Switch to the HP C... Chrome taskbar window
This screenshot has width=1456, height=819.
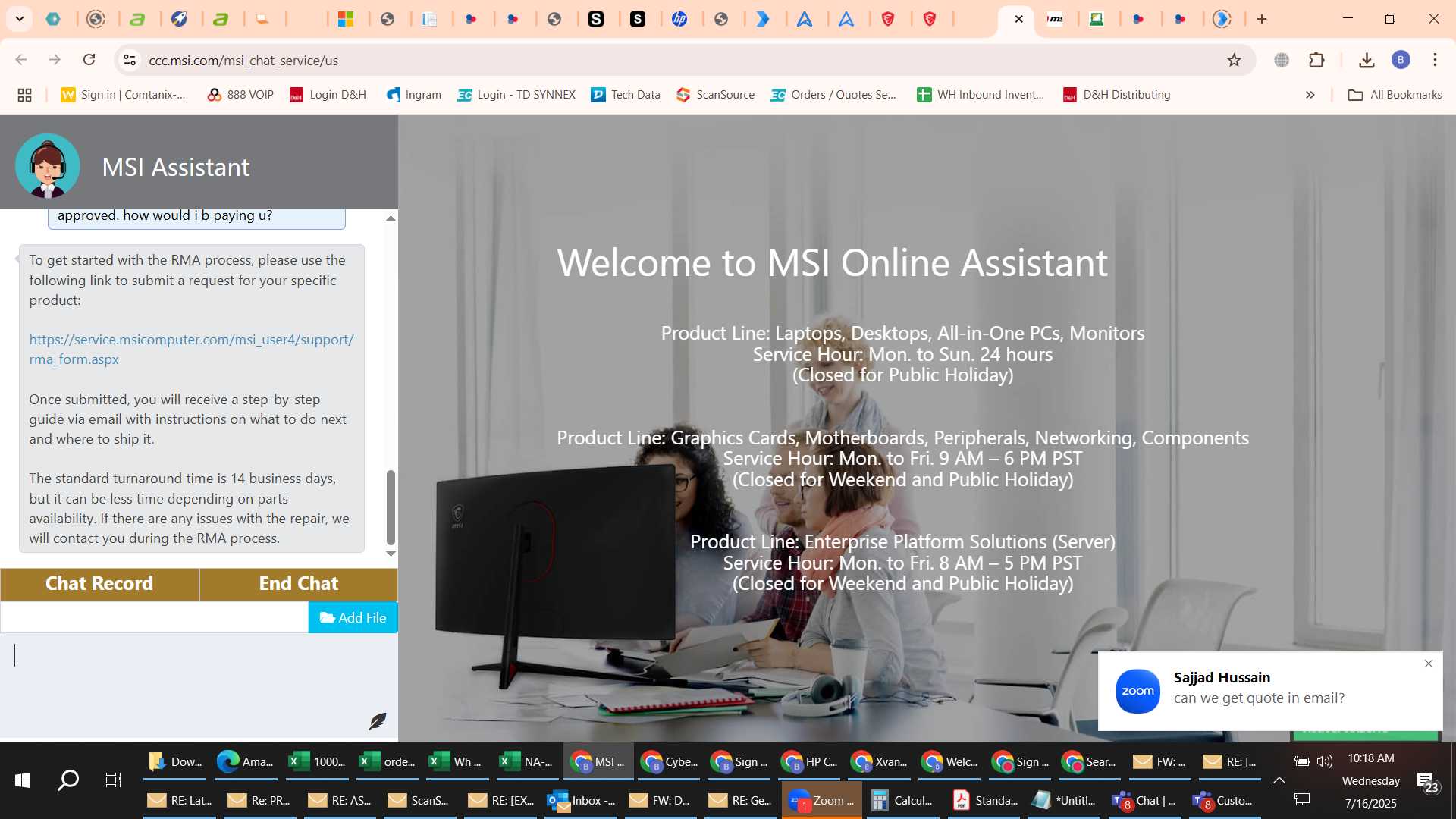pos(809,762)
